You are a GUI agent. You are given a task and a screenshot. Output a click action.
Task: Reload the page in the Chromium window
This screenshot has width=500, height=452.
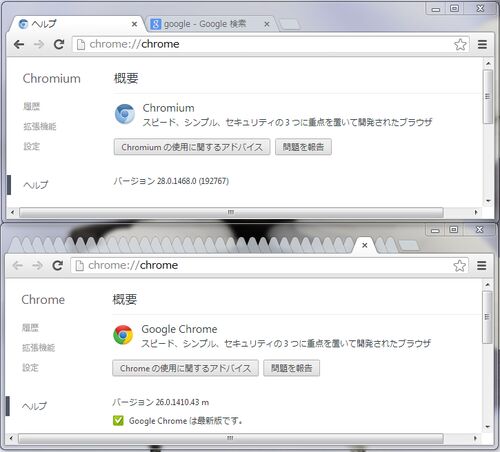coord(59,44)
